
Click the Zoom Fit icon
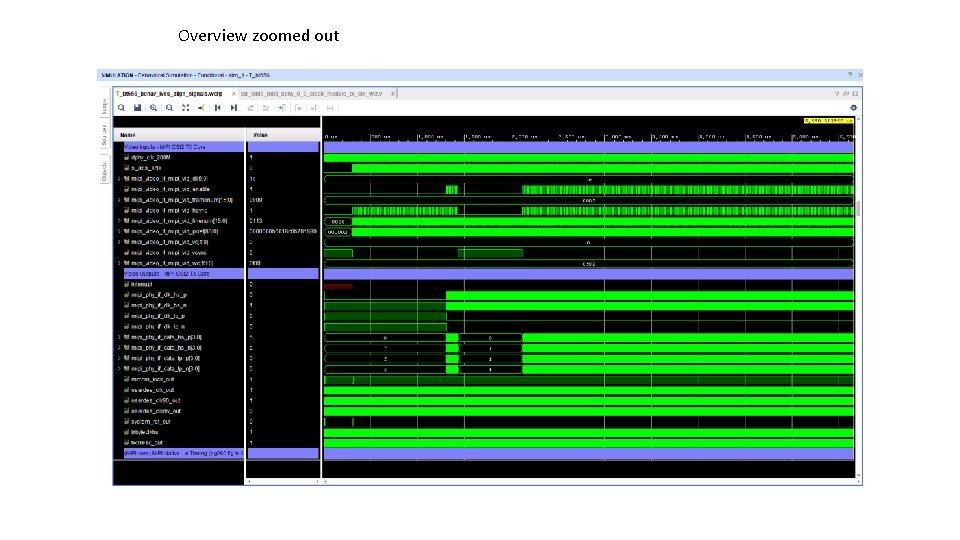pyautogui.click(x=185, y=108)
